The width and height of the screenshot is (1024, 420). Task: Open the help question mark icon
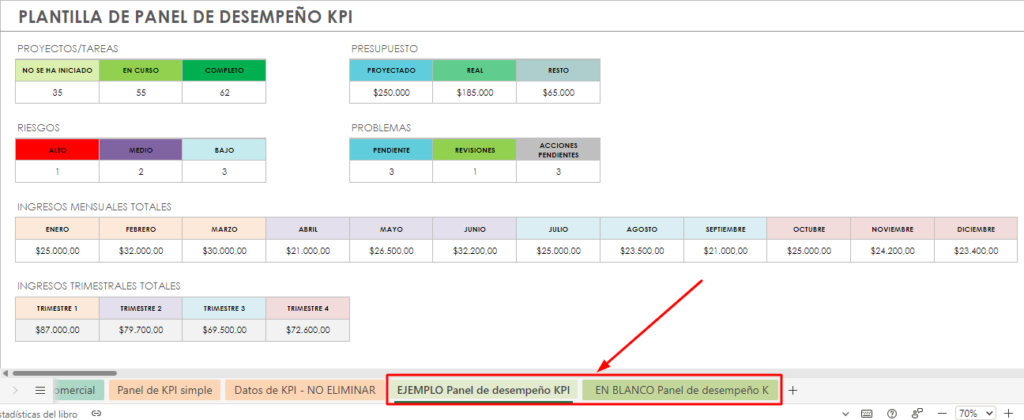892,413
